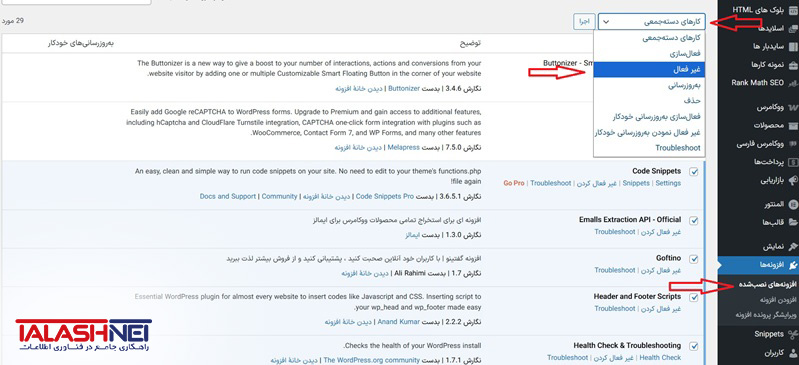Choose غیر فعال نمودن به‌روزرسانی خودکار option
The width and height of the screenshot is (799, 365).
point(648,133)
